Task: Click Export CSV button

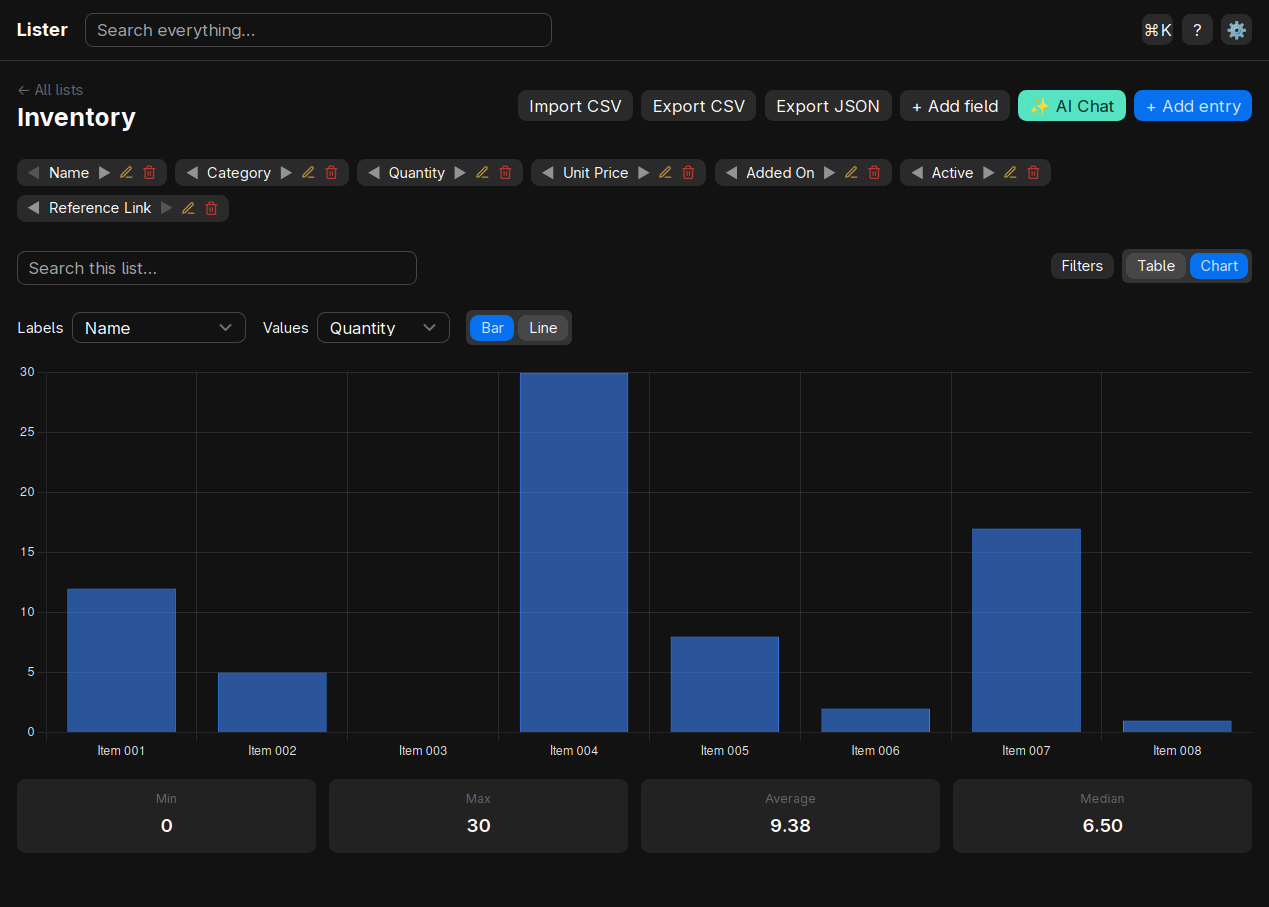Action: 699,106
